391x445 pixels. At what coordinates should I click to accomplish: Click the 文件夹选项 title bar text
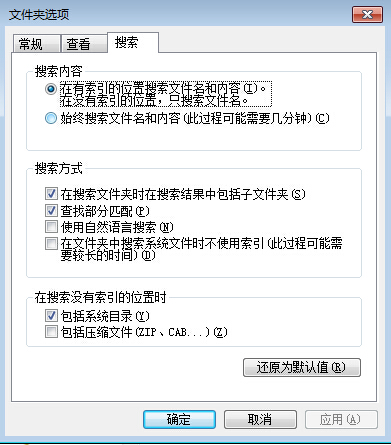(39, 15)
